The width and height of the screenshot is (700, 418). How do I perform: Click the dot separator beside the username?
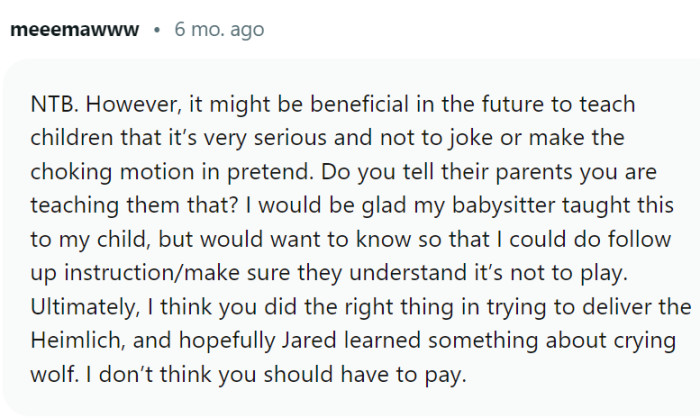click(158, 29)
